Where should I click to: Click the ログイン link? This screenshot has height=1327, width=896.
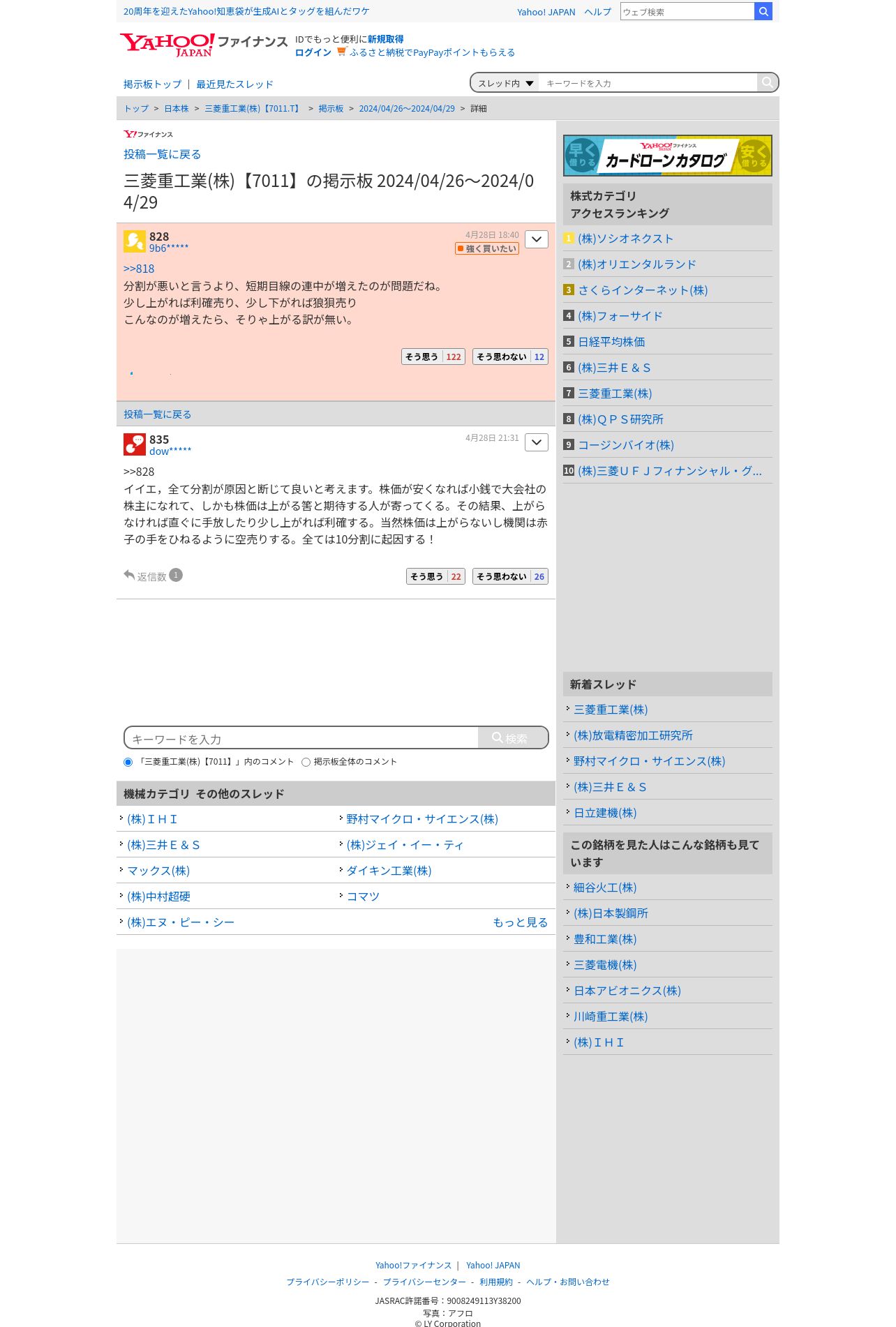click(x=313, y=52)
